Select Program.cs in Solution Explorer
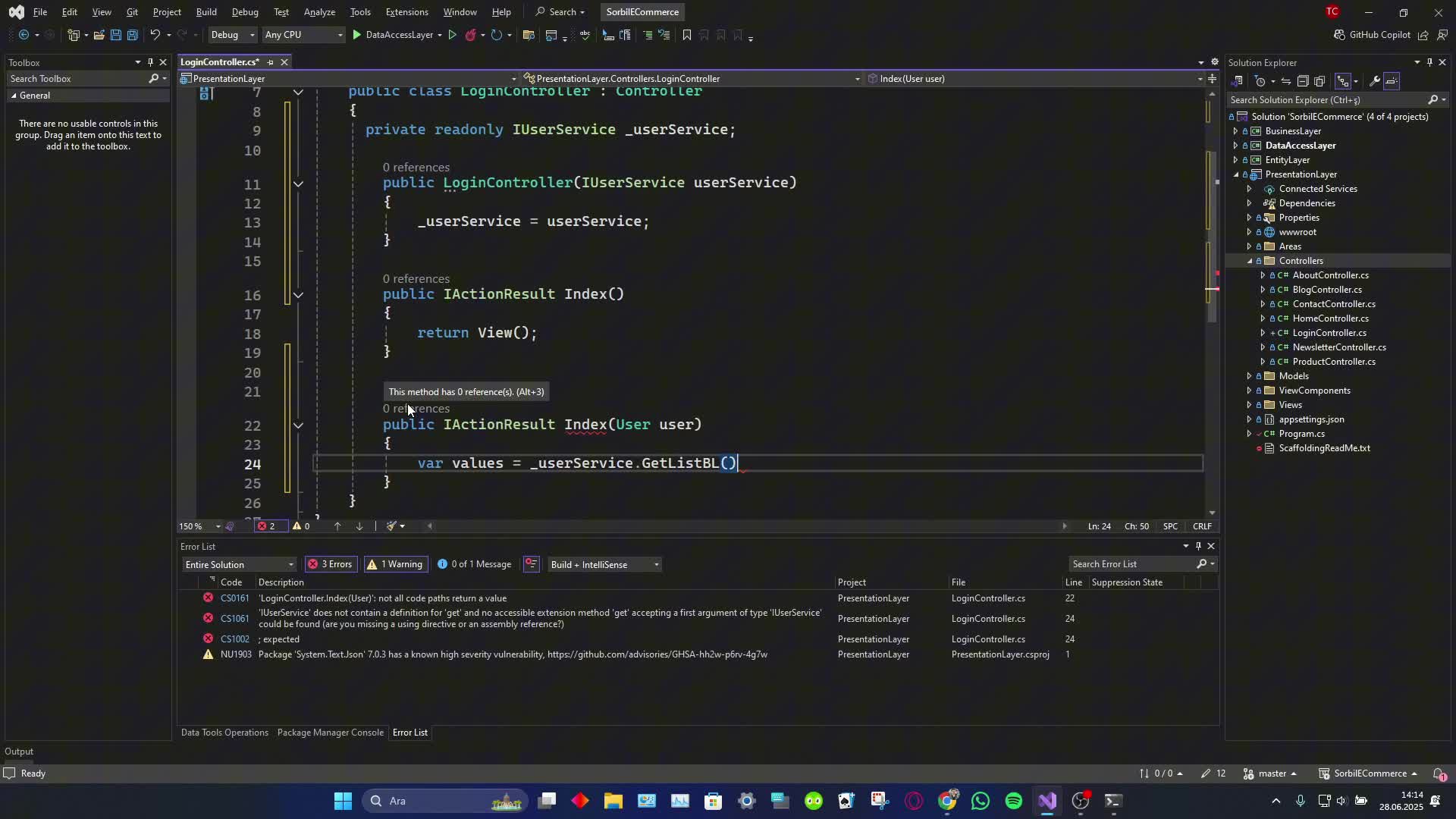The image size is (1456, 819). pyautogui.click(x=1301, y=434)
